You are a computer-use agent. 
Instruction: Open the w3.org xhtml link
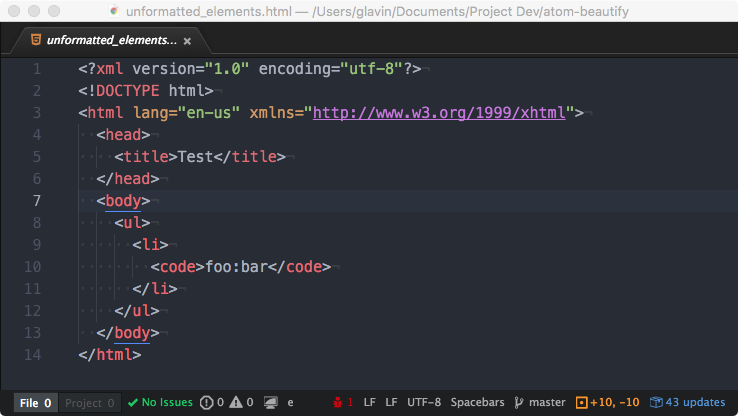(x=439, y=112)
